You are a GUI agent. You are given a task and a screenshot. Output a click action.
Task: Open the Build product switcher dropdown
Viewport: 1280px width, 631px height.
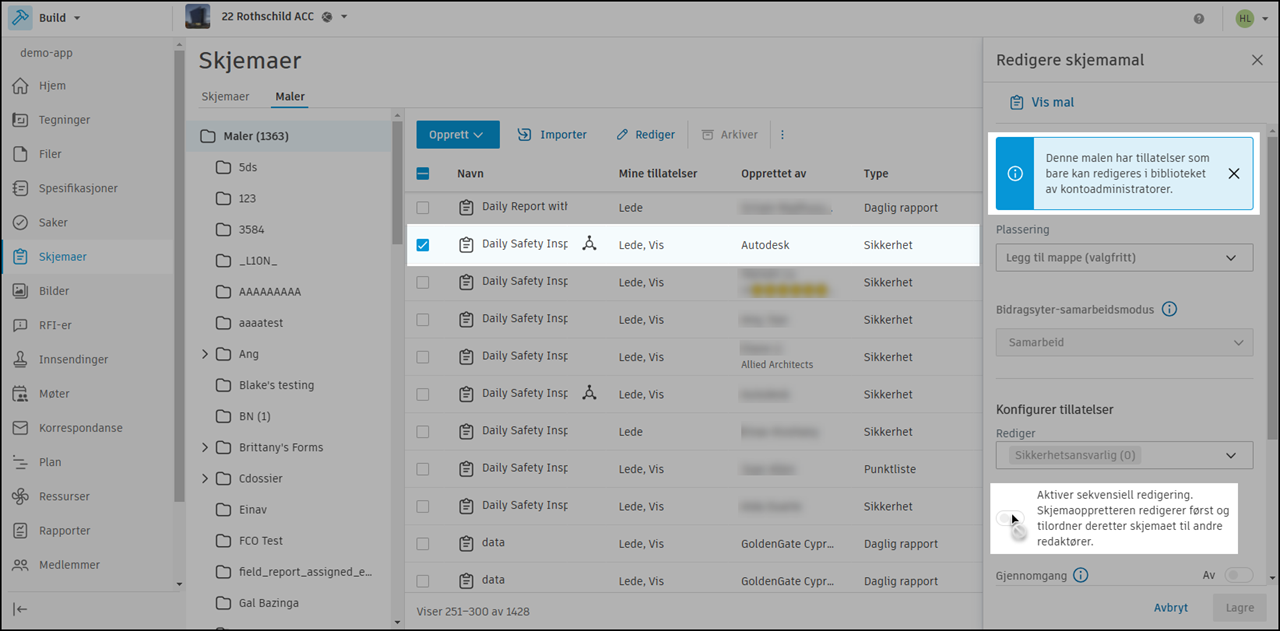point(59,18)
